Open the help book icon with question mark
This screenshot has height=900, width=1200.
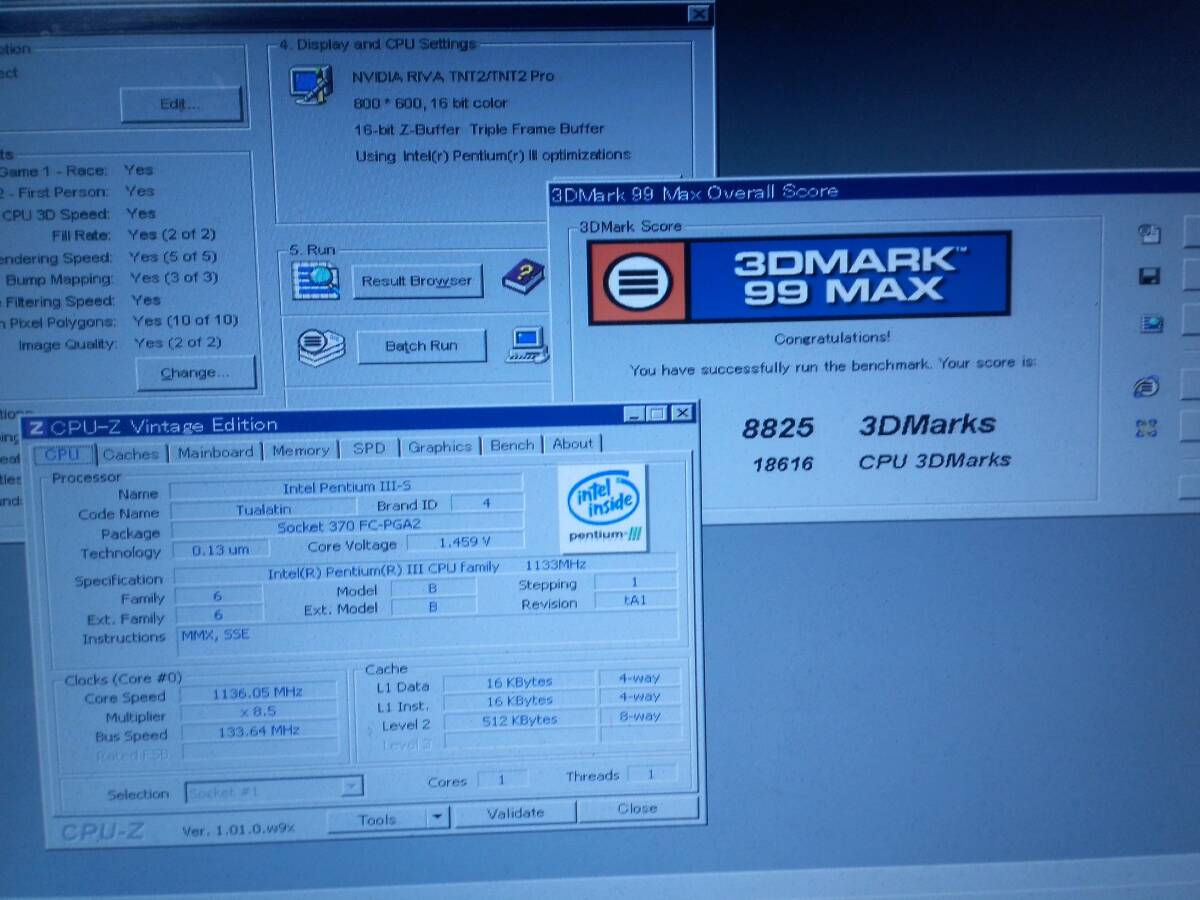click(x=523, y=277)
